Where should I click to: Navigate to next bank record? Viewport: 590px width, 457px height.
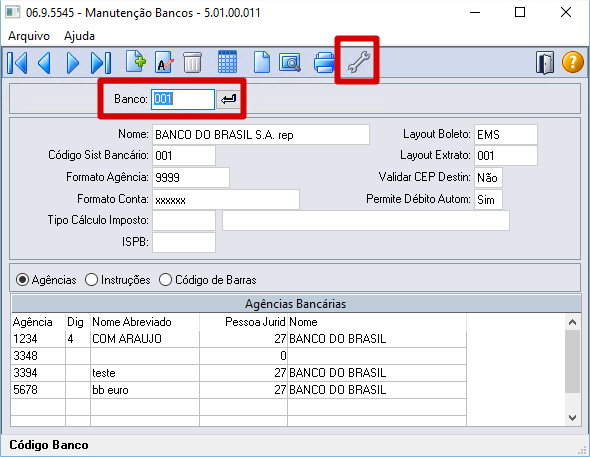(73, 62)
